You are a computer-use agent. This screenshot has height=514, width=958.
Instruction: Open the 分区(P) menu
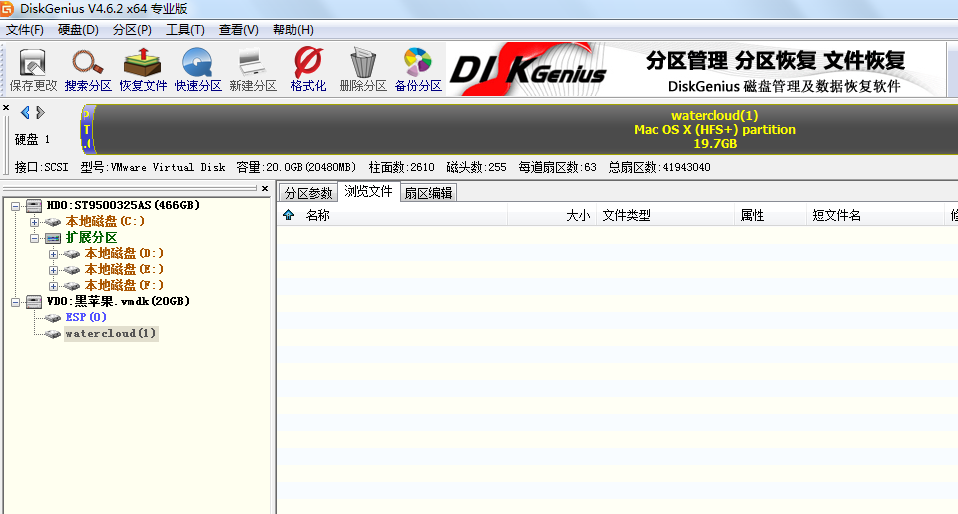132,30
